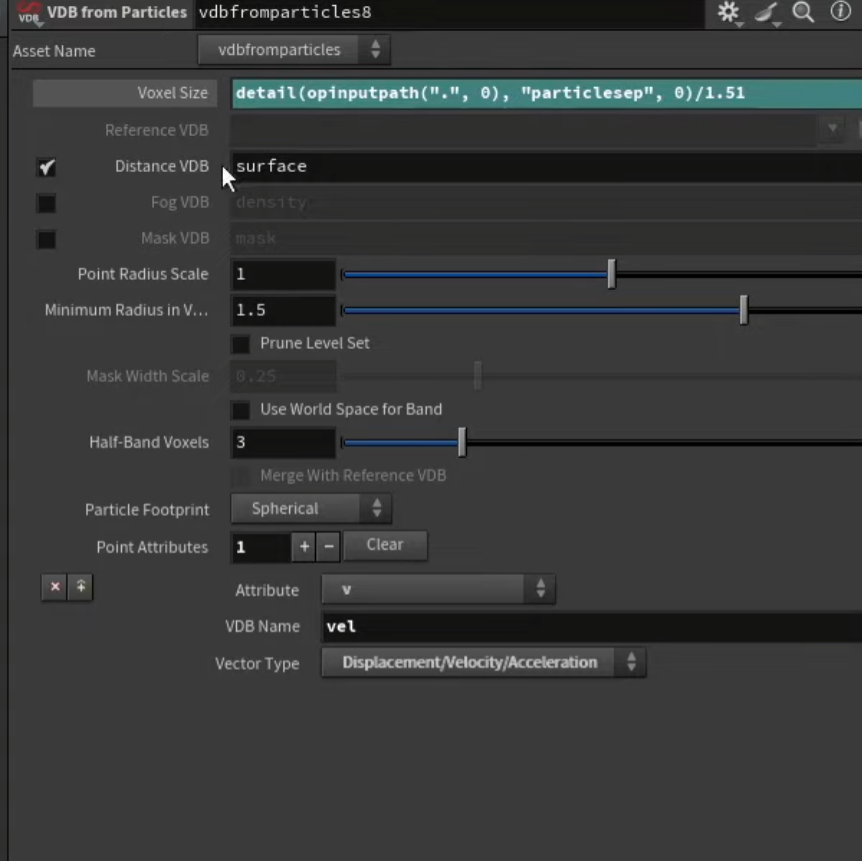The width and height of the screenshot is (862, 861).
Task: Adjust the Half-Band Voxels slider handle
Action: 462,442
